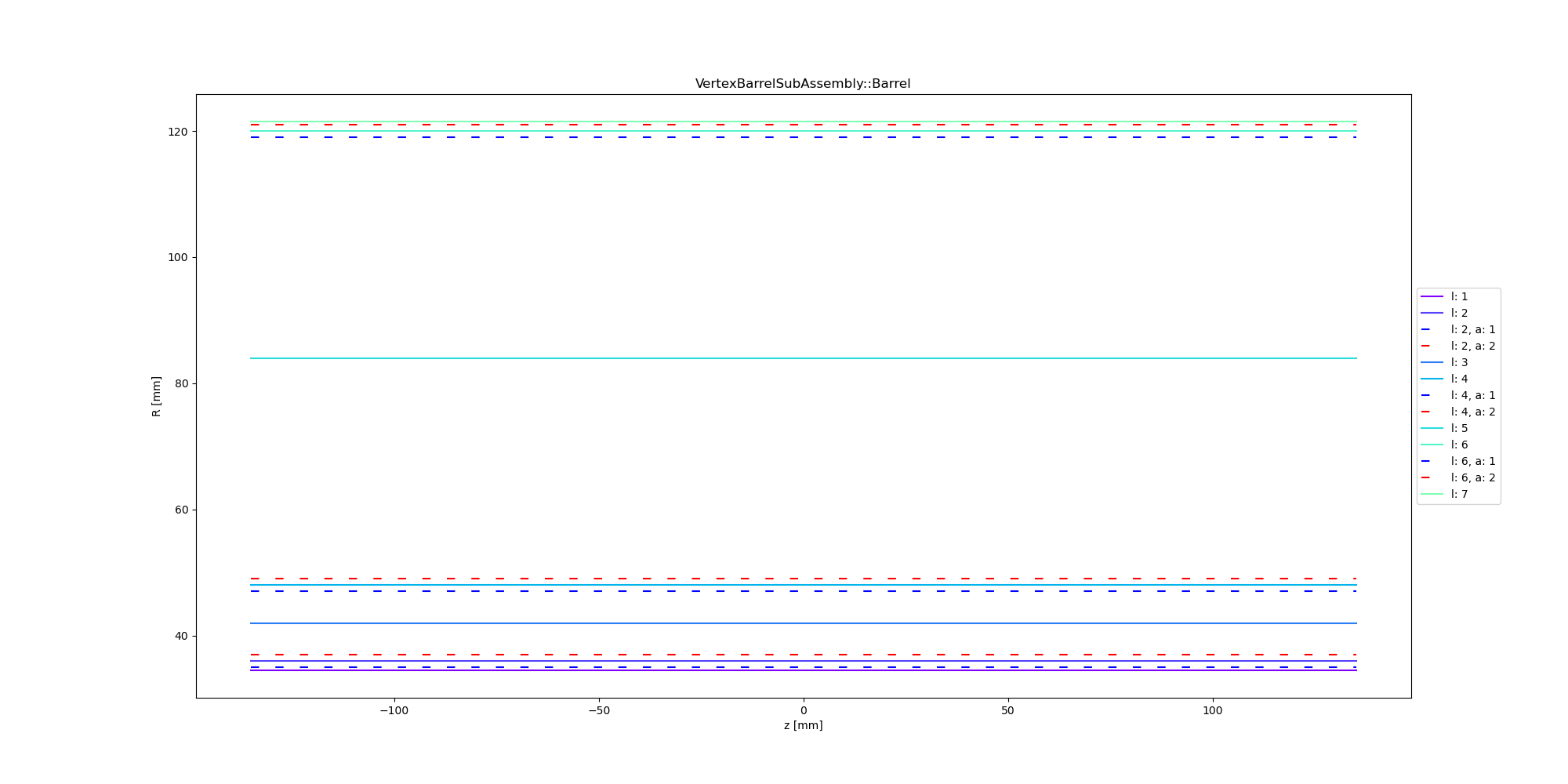This screenshot has height=784, width=1568.
Task: Click the red dash swatch for 'l: 4, a: 2'
Action: (1432, 412)
